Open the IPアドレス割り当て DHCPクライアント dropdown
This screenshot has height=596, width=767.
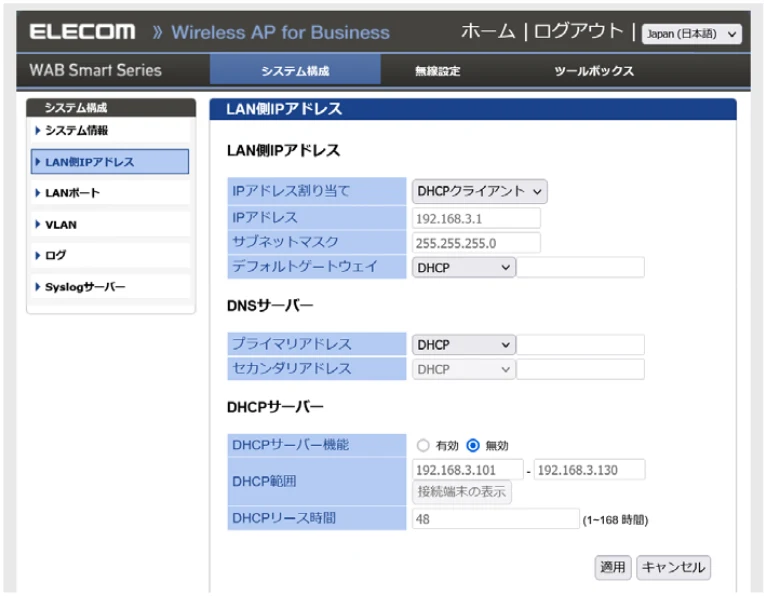point(479,191)
